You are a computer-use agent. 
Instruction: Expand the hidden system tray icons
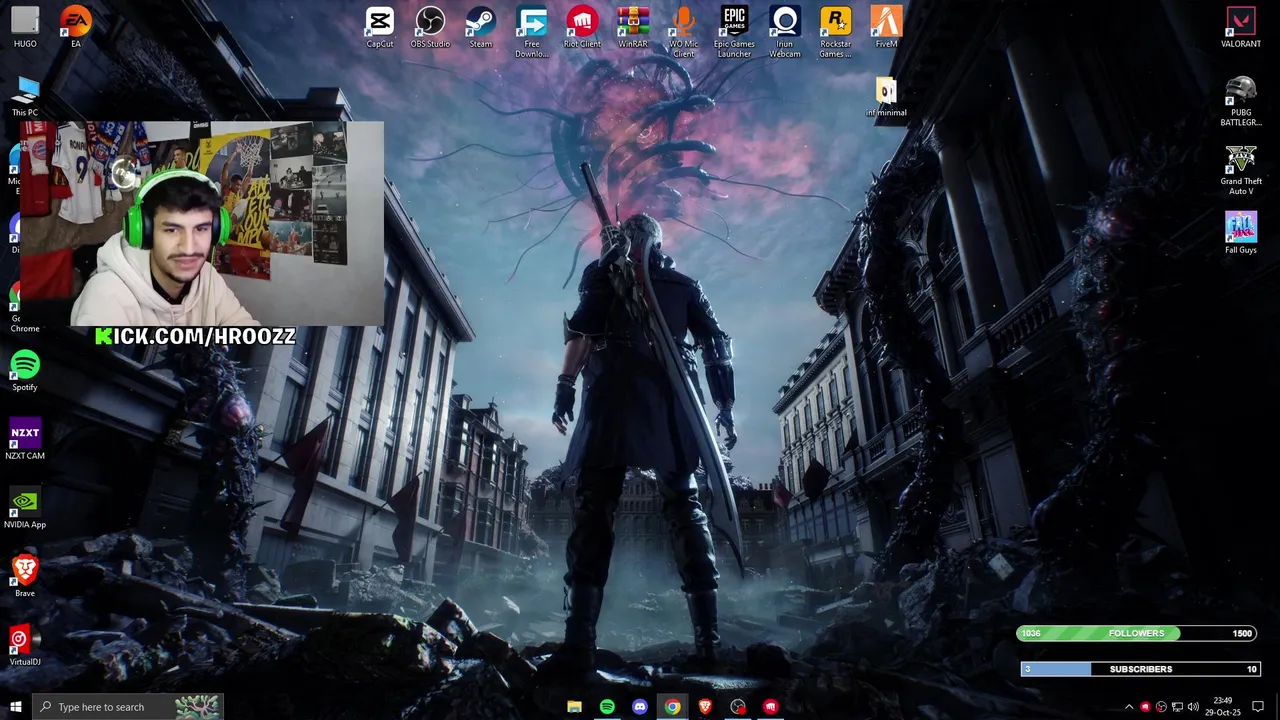(x=1129, y=707)
